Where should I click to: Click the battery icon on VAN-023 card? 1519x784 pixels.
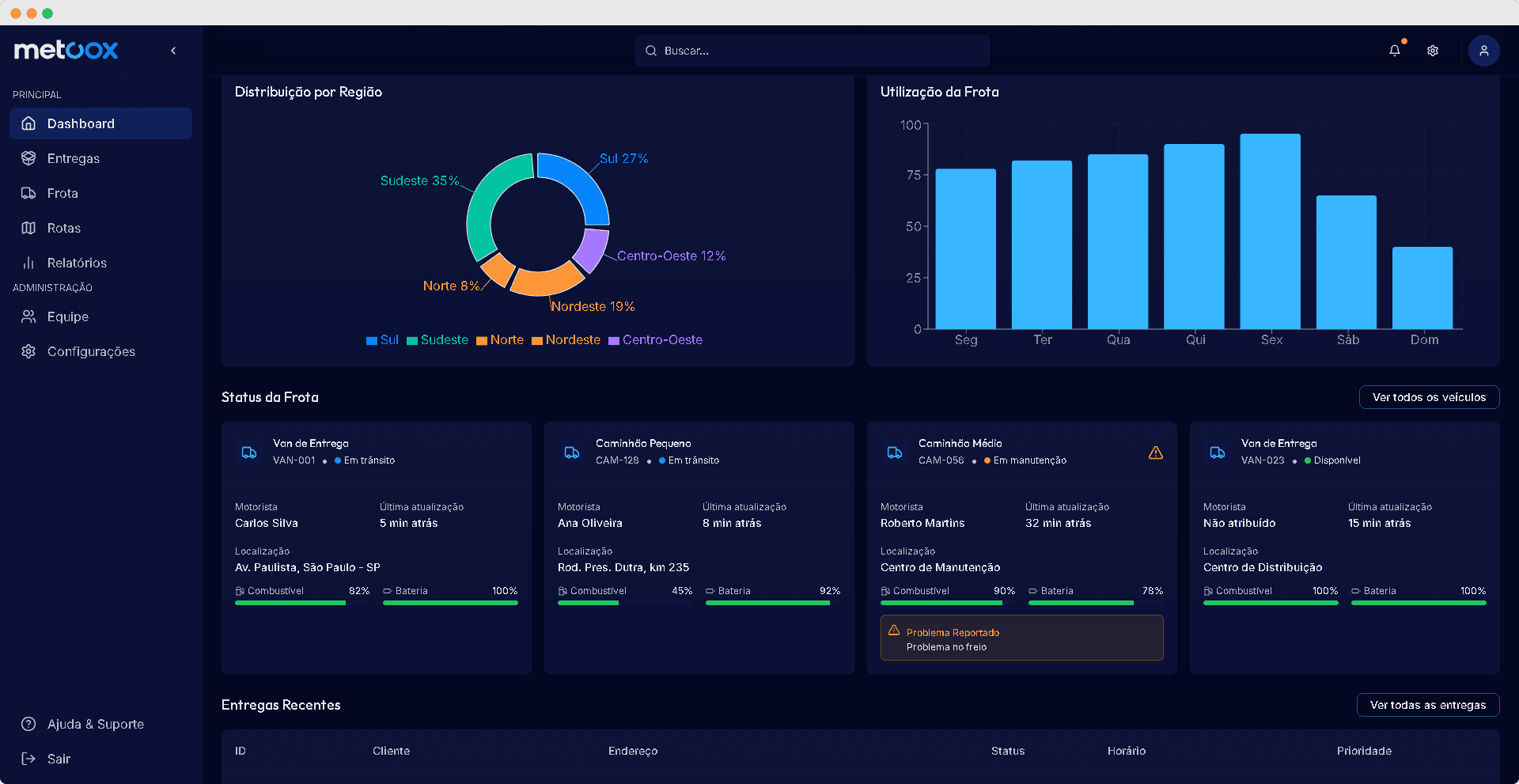point(1356,591)
